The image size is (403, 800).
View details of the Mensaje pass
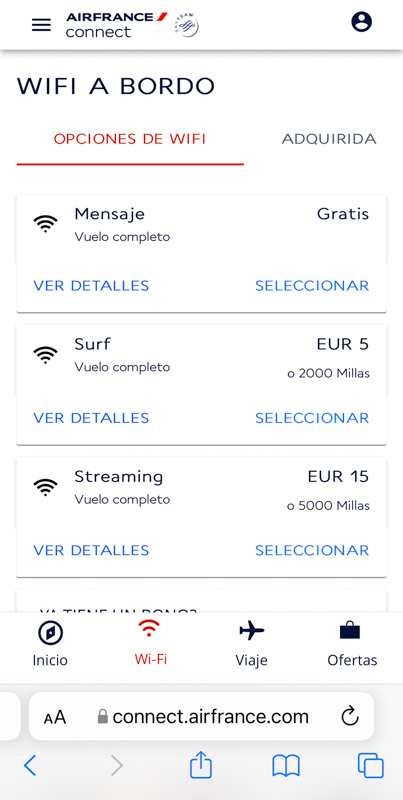click(x=91, y=286)
